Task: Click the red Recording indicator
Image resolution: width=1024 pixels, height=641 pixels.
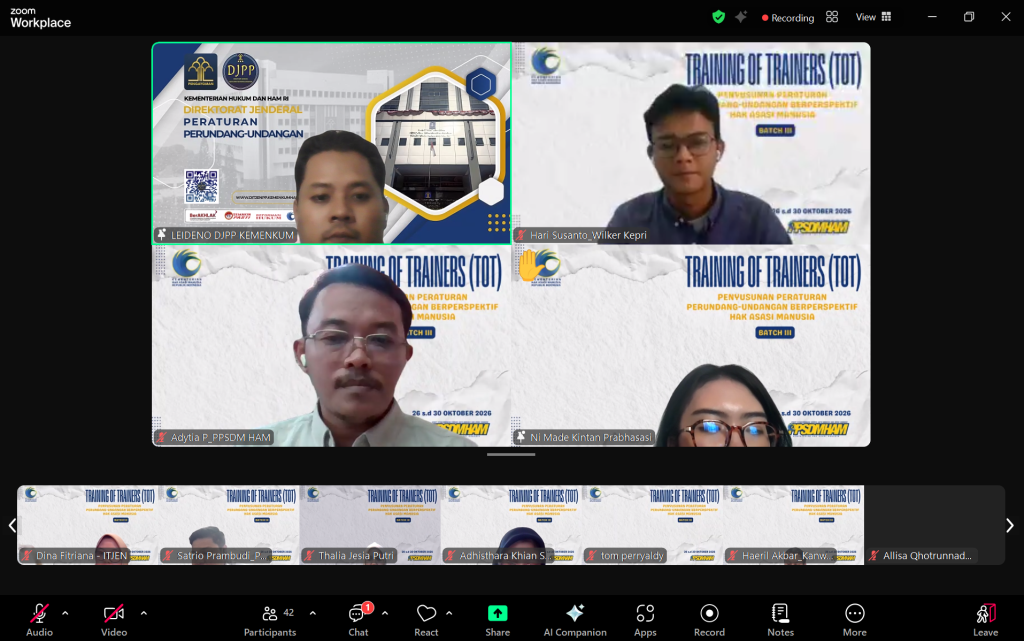Action: pyautogui.click(x=788, y=18)
